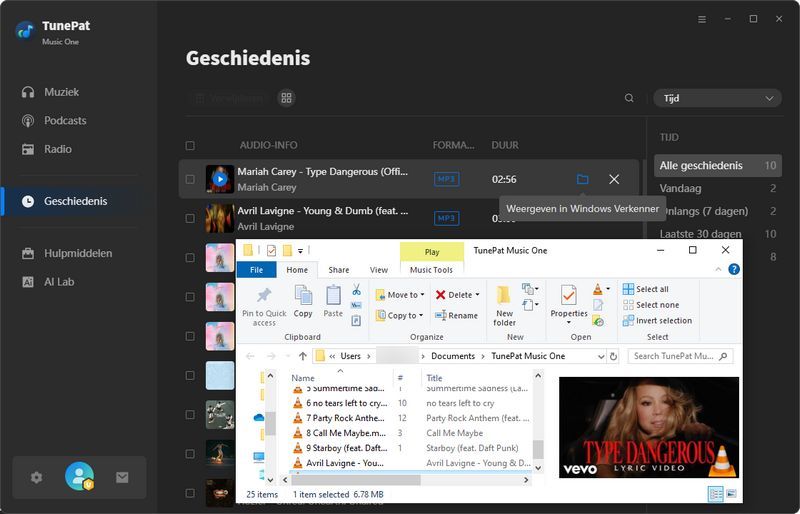
Task: Filter history by Vandaag
Action: 717,188
